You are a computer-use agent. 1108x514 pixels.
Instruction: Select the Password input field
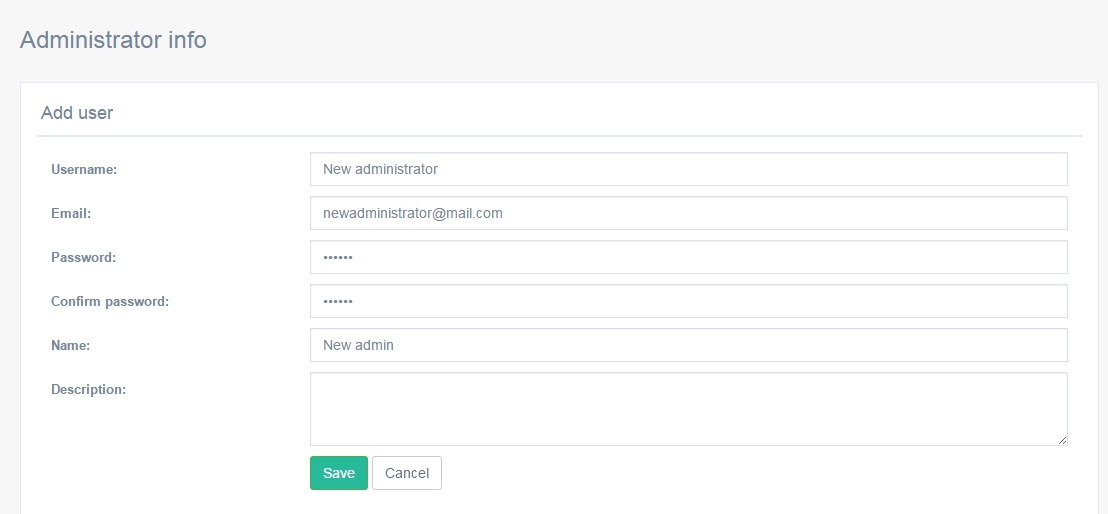point(688,257)
